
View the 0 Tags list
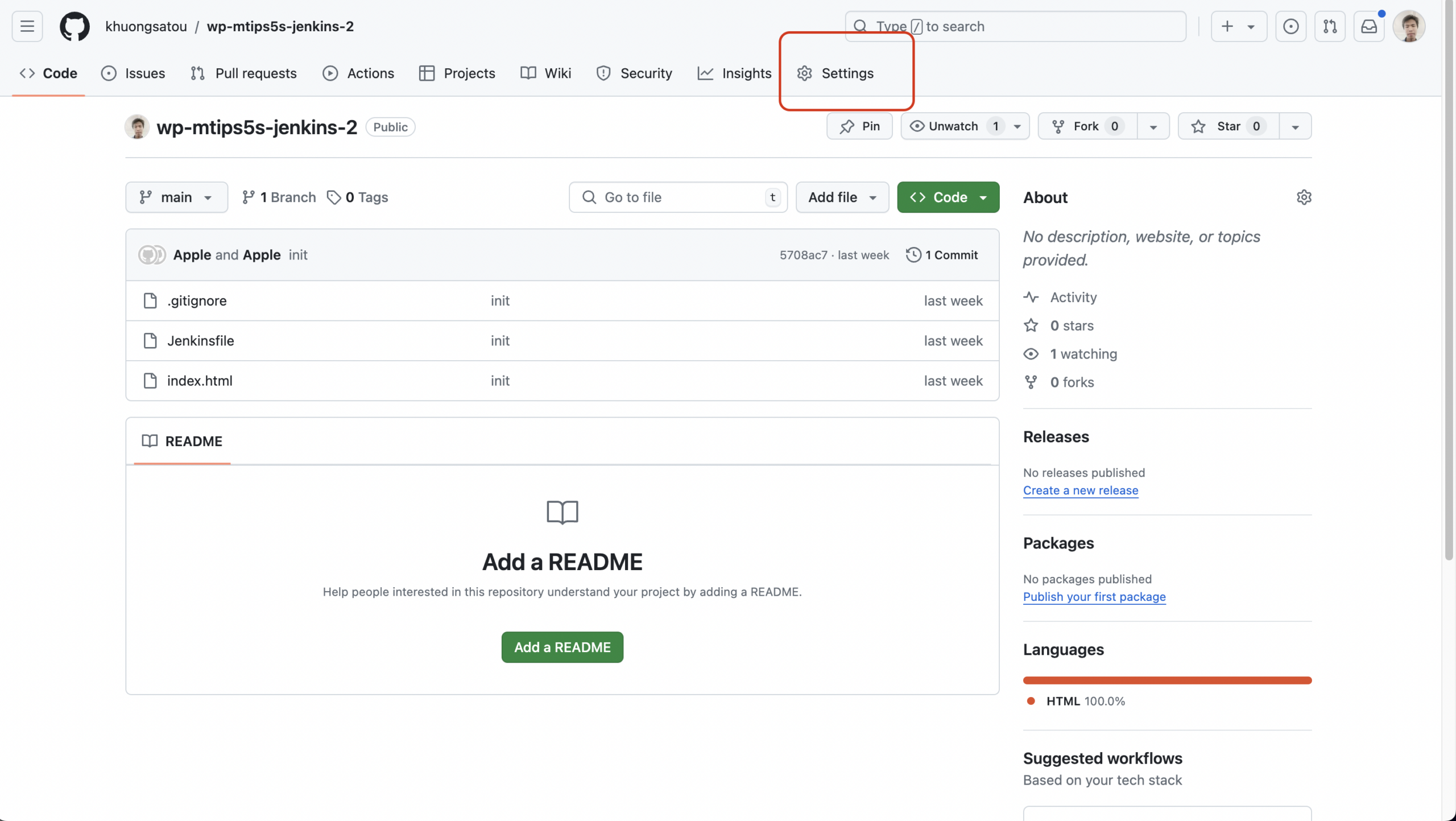(358, 197)
